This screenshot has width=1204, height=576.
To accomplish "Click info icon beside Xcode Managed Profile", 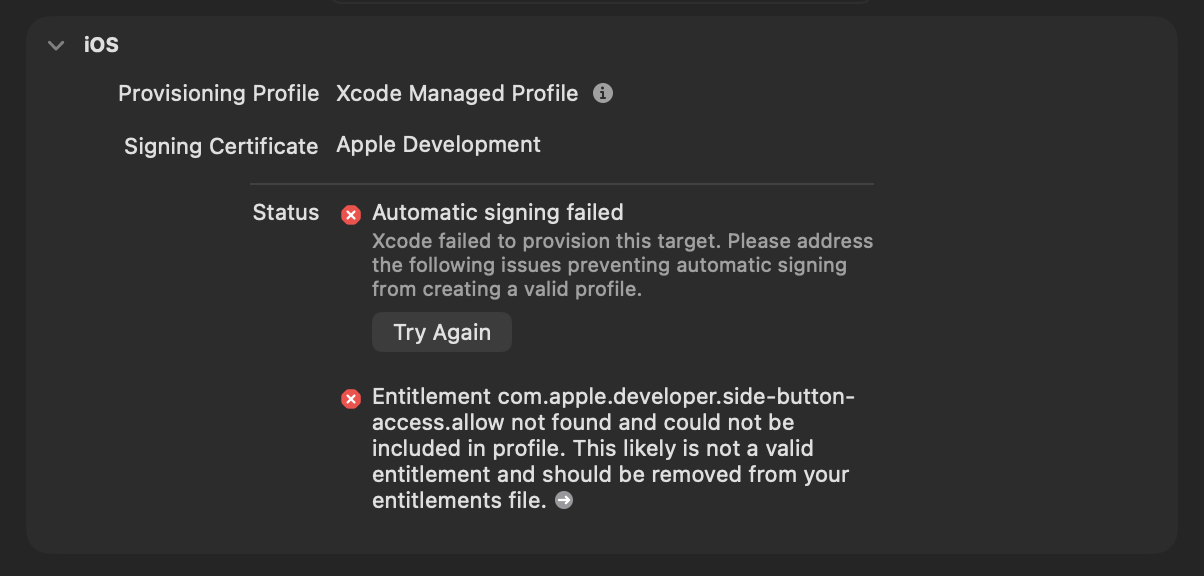I will [x=602, y=93].
